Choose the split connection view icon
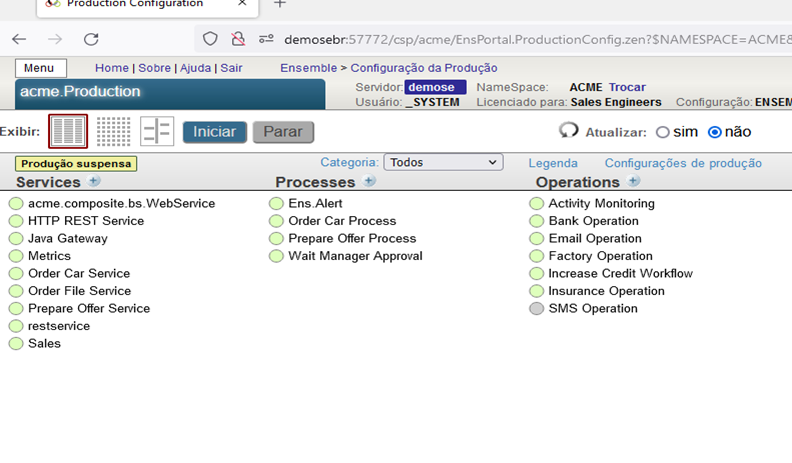Image resolution: width=792 pixels, height=463 pixels. (x=157, y=131)
